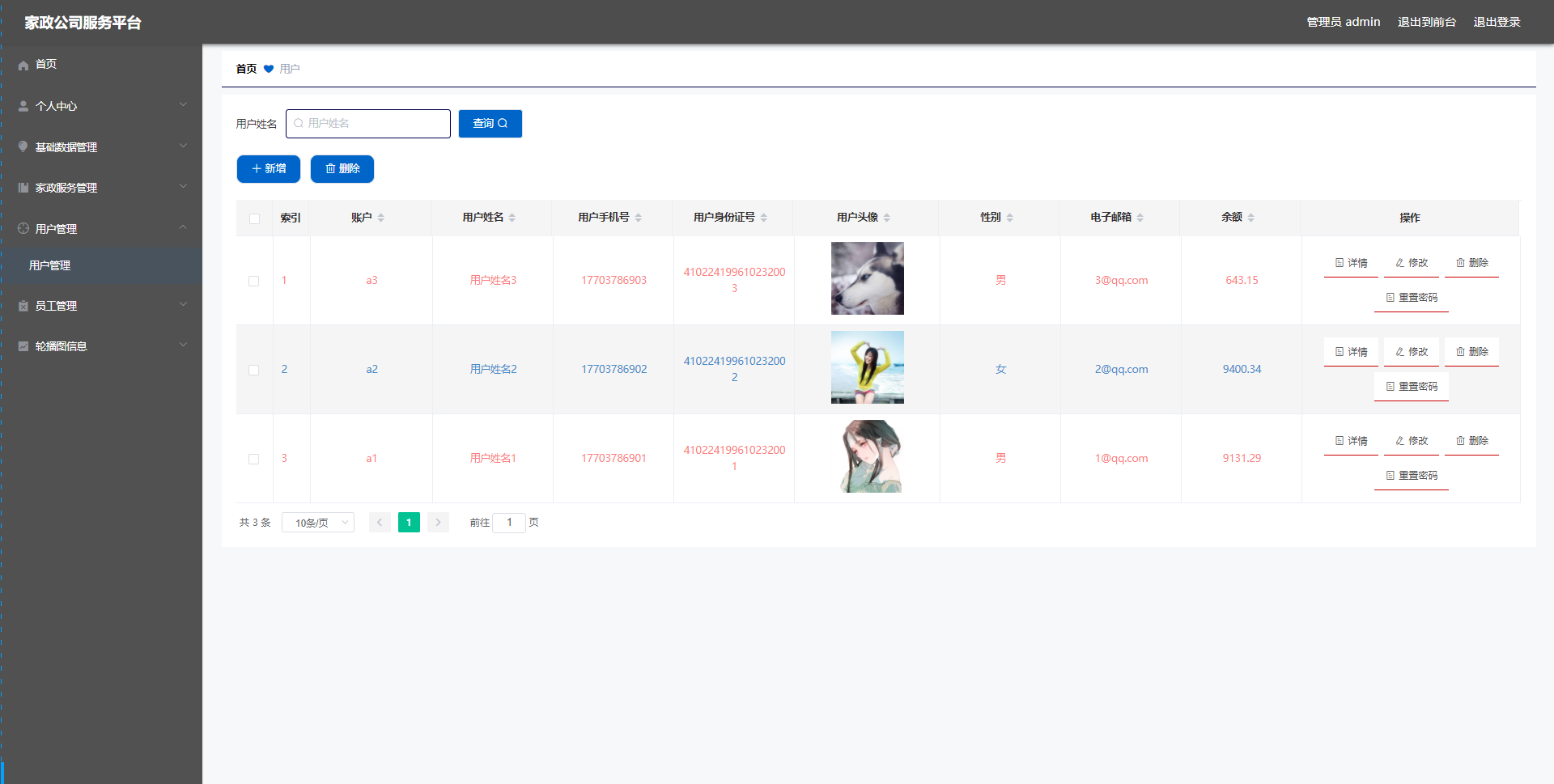Click the 新增 button

coord(269,169)
